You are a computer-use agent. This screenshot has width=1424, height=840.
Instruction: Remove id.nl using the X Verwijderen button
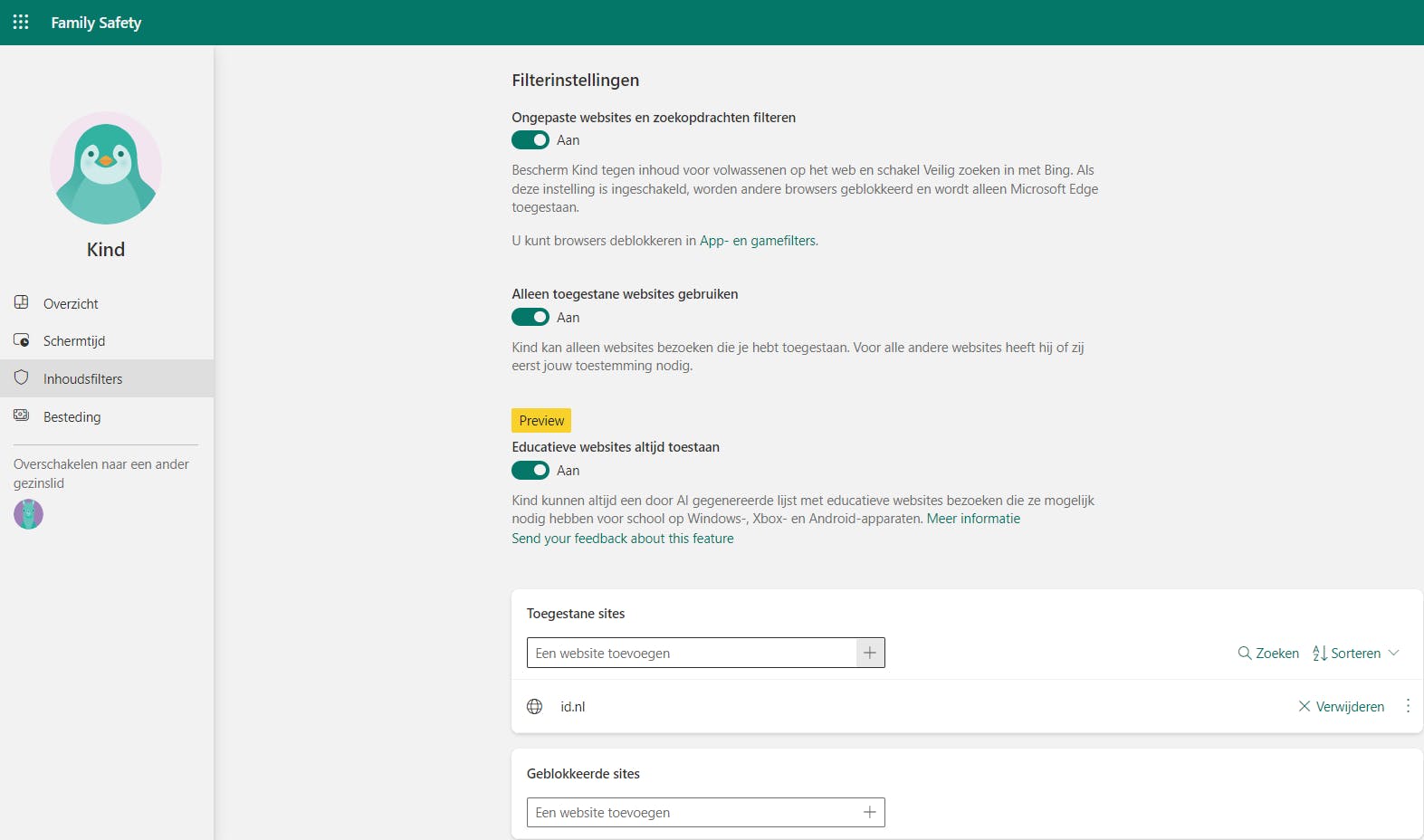click(x=1341, y=706)
